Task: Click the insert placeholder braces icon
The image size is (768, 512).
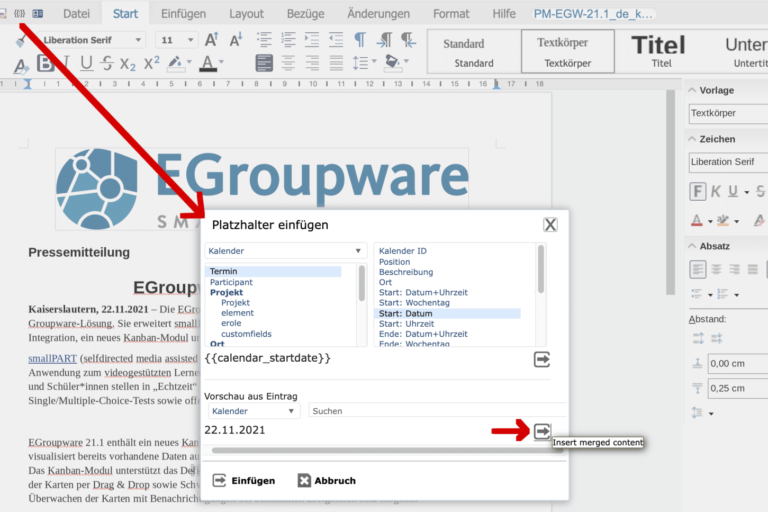Action: click(20, 14)
